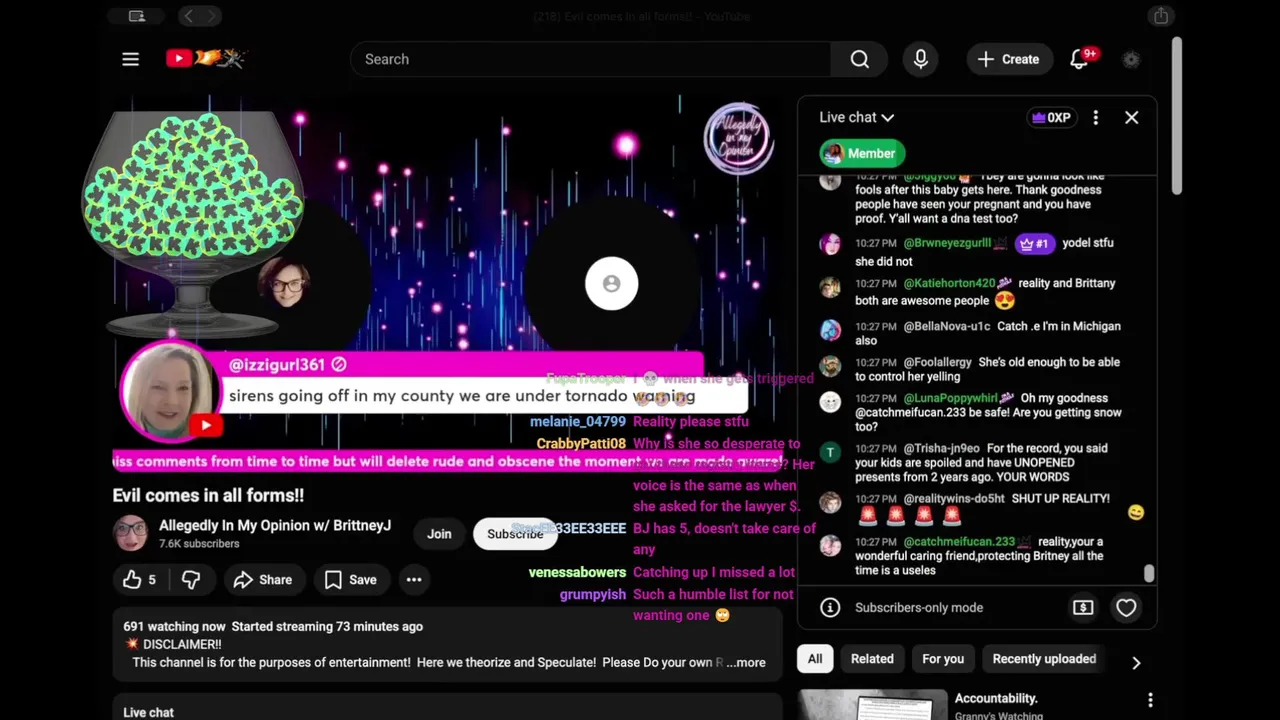The width and height of the screenshot is (1280, 720).
Task: Open the channel avatar of BrittneyJ
Action: [x=131, y=533]
